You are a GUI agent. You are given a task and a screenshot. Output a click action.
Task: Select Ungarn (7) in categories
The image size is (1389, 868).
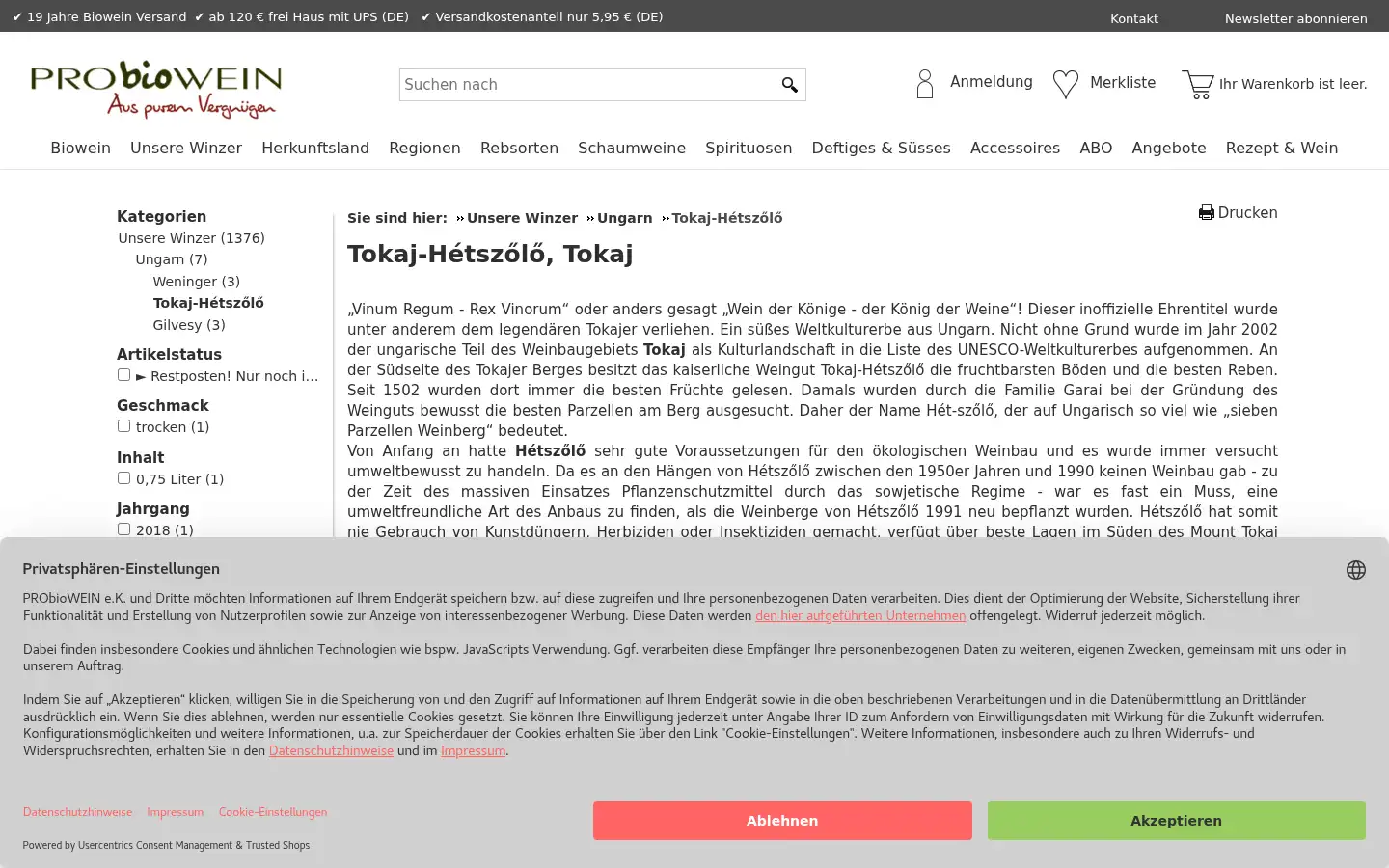172,259
